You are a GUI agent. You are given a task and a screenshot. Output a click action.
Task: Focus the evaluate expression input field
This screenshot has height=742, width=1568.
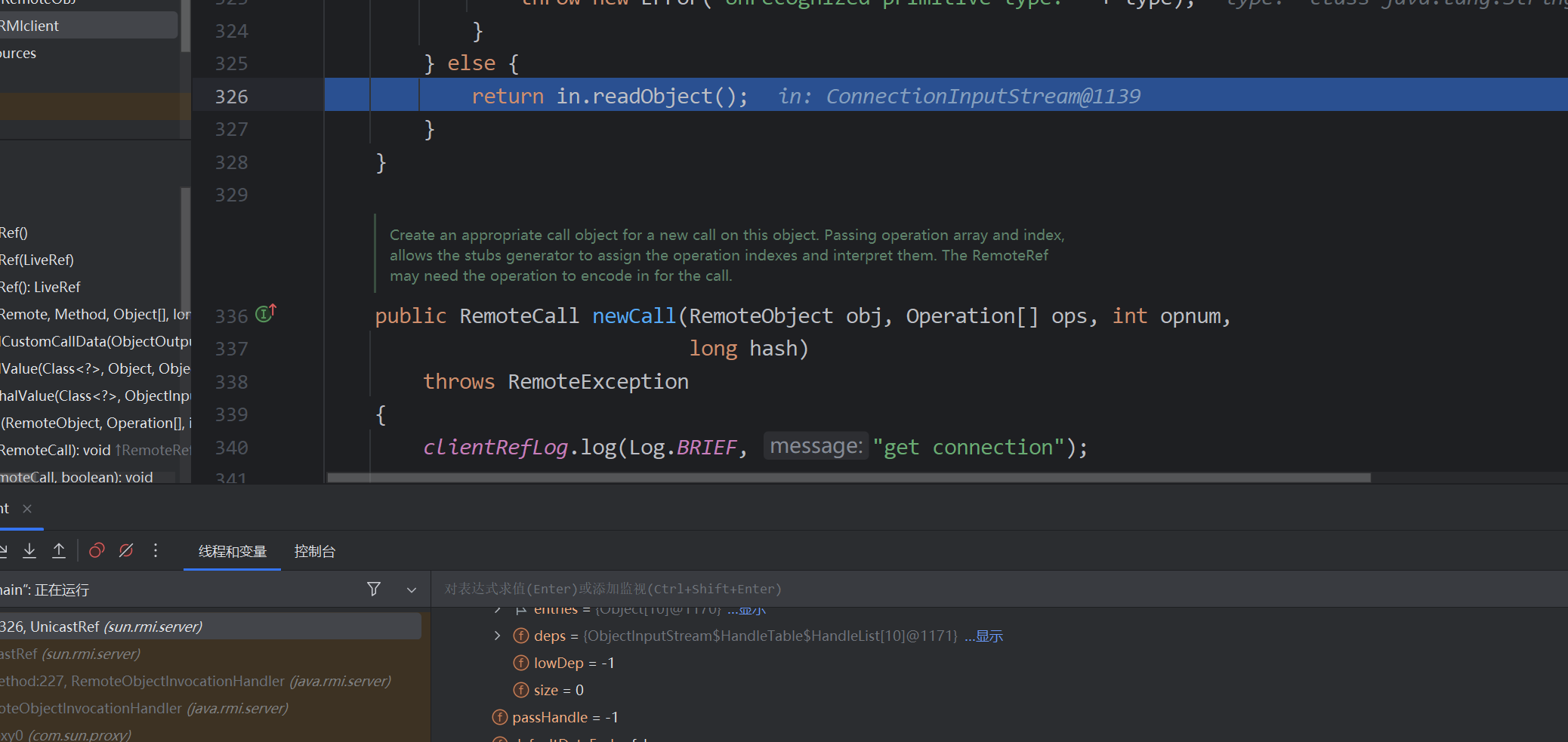pyautogui.click(x=906, y=589)
